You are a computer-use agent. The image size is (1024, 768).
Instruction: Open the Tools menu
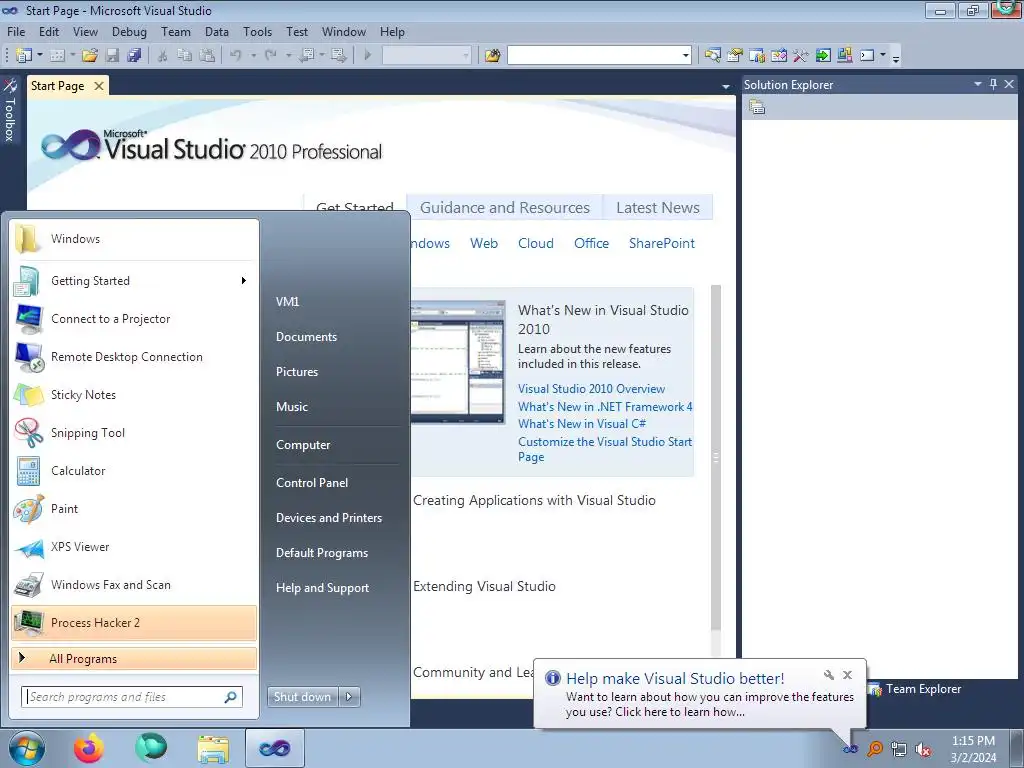pos(257,31)
